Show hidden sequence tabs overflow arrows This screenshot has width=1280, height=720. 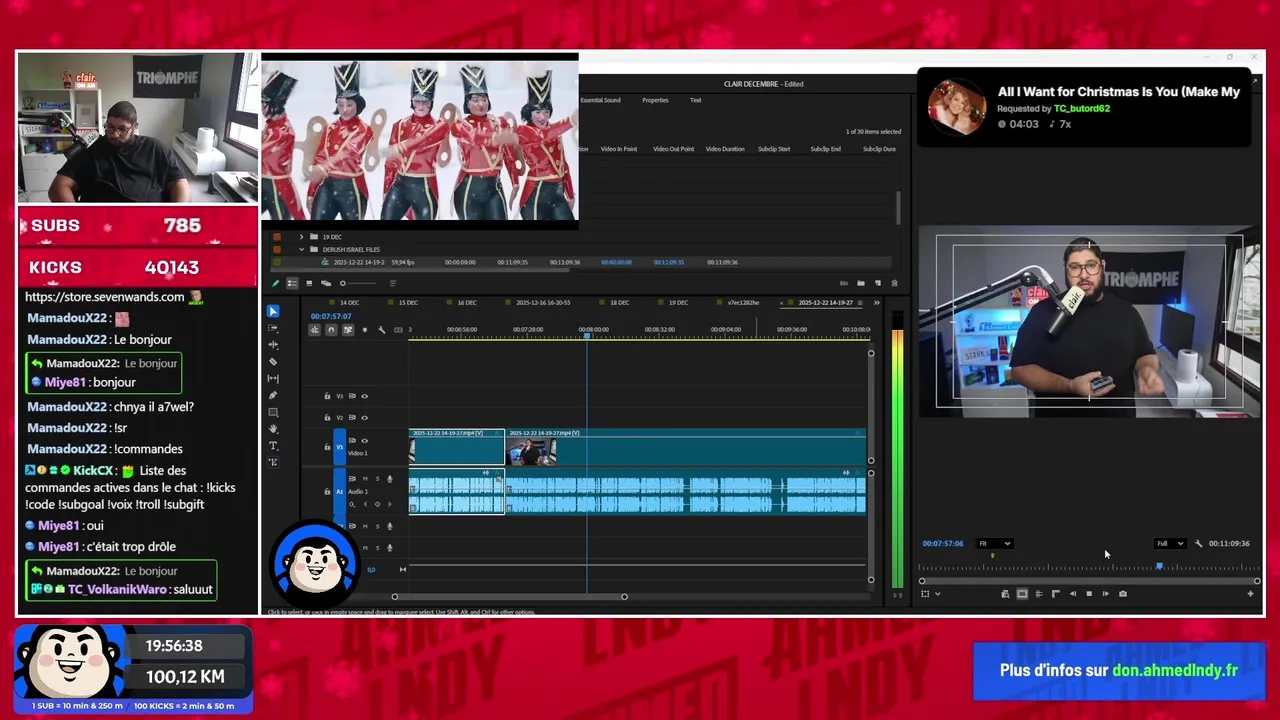(x=877, y=303)
